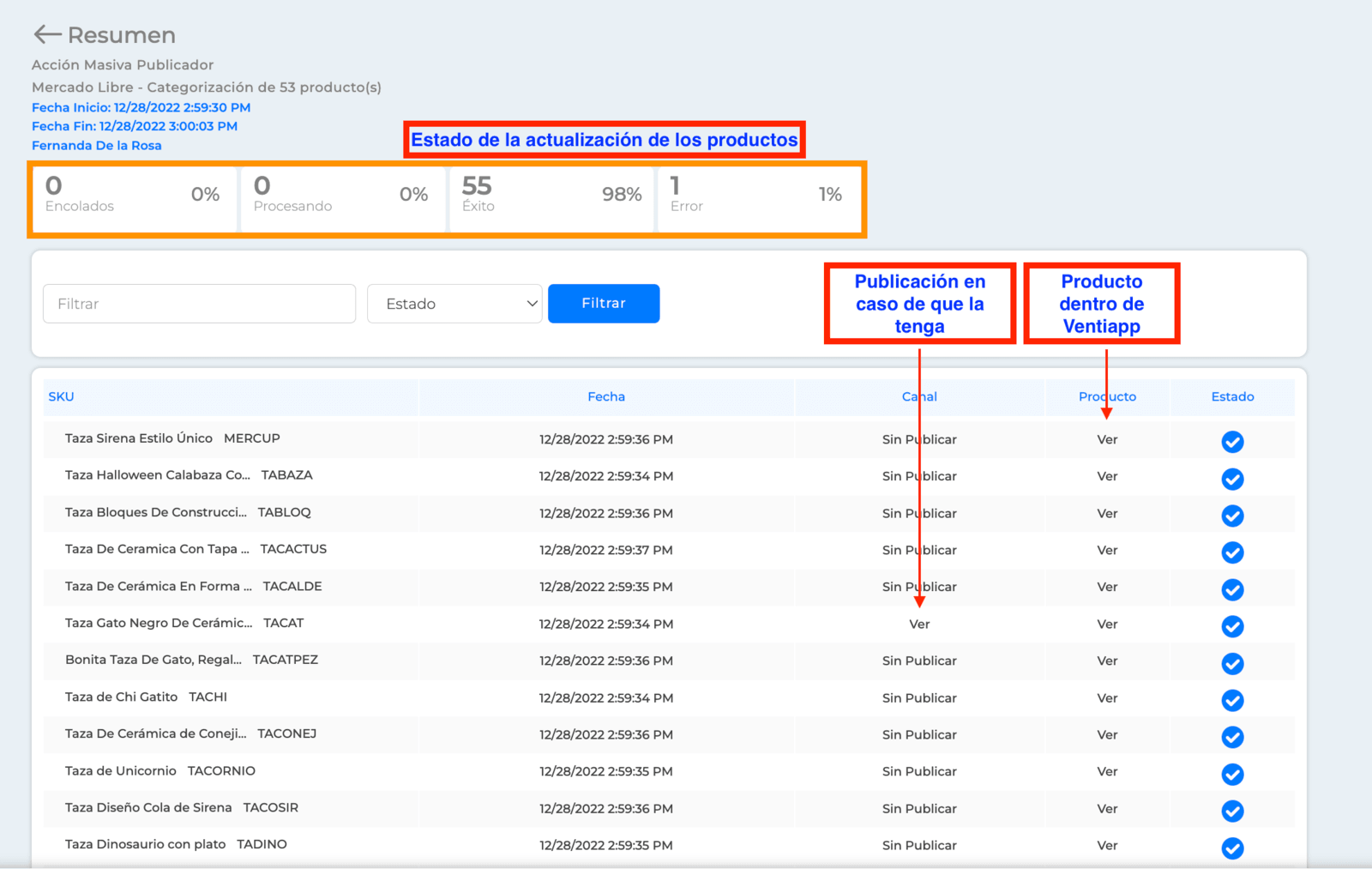Open Producto Ver link for TACOSIR
The height and width of the screenshot is (869, 1372).
coord(1107,808)
